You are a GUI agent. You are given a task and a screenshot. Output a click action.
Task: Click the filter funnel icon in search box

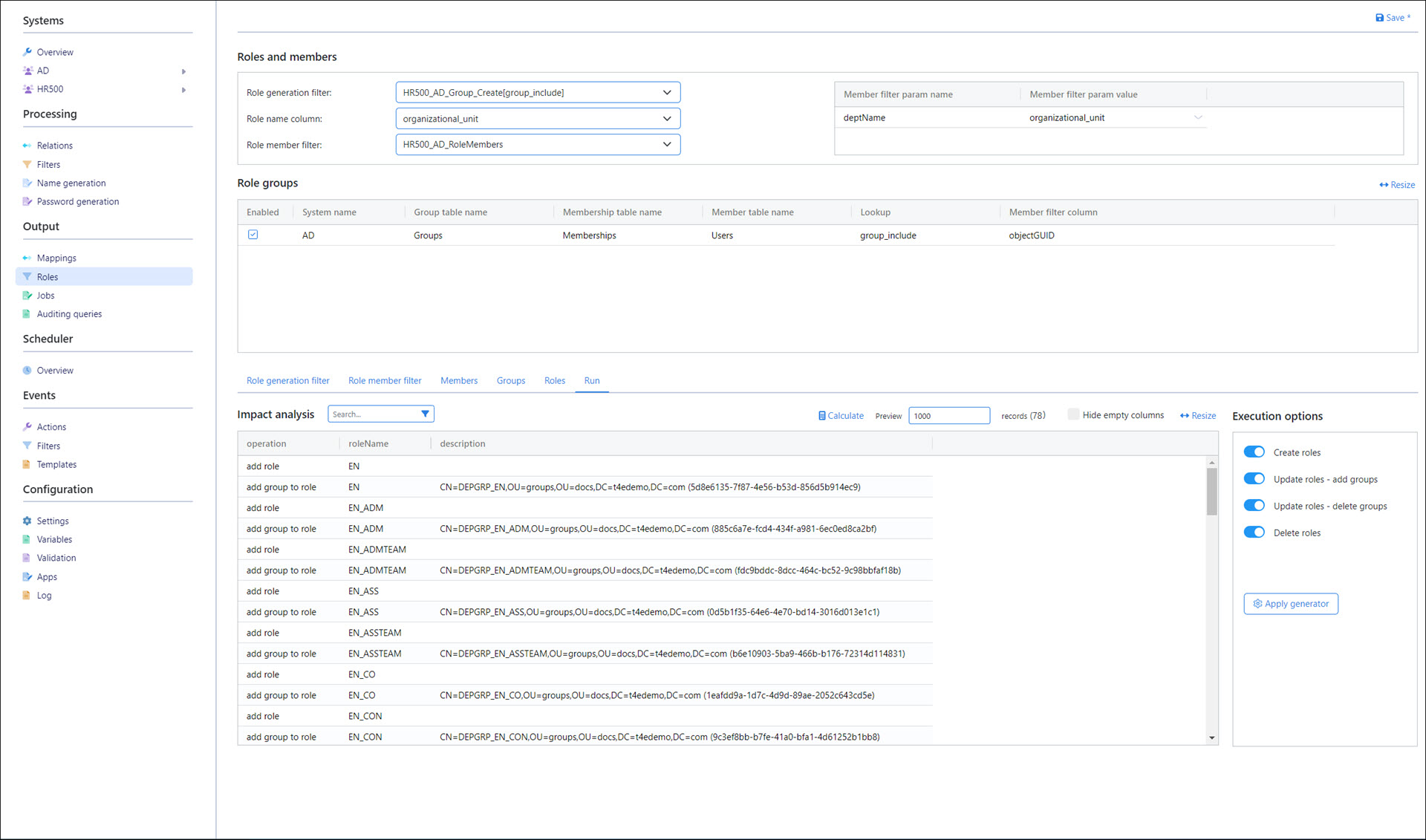coord(425,414)
